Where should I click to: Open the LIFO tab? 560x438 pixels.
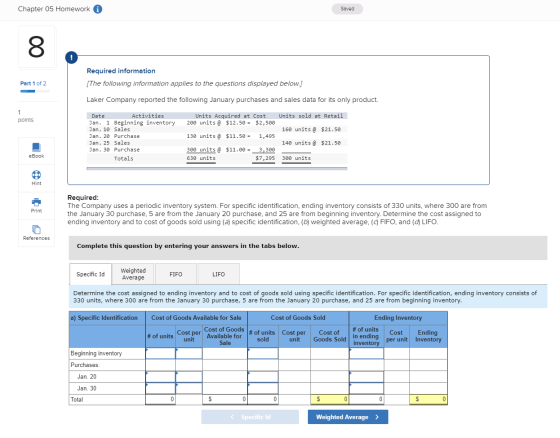[x=219, y=274]
